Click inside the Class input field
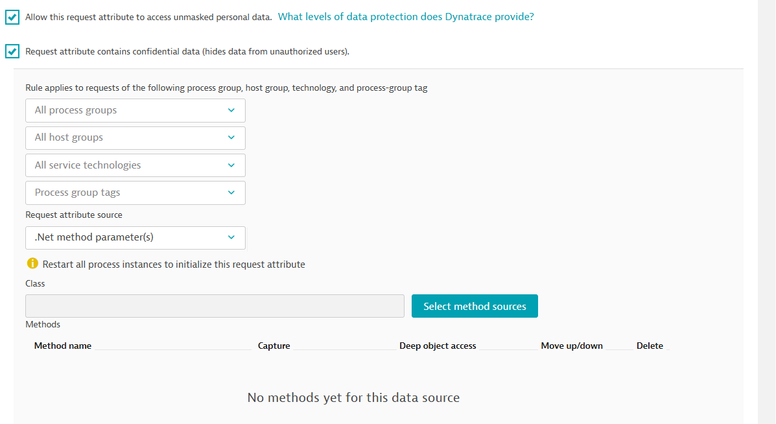Viewport: 776px width, 424px height. [x=215, y=306]
